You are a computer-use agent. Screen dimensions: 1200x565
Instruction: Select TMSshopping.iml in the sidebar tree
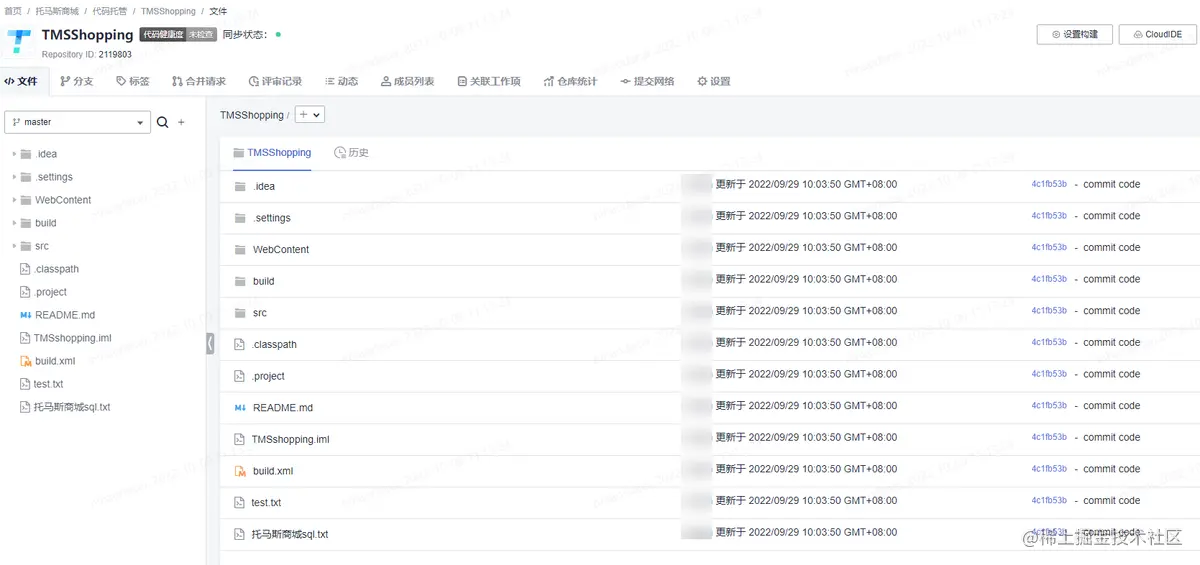coord(73,338)
